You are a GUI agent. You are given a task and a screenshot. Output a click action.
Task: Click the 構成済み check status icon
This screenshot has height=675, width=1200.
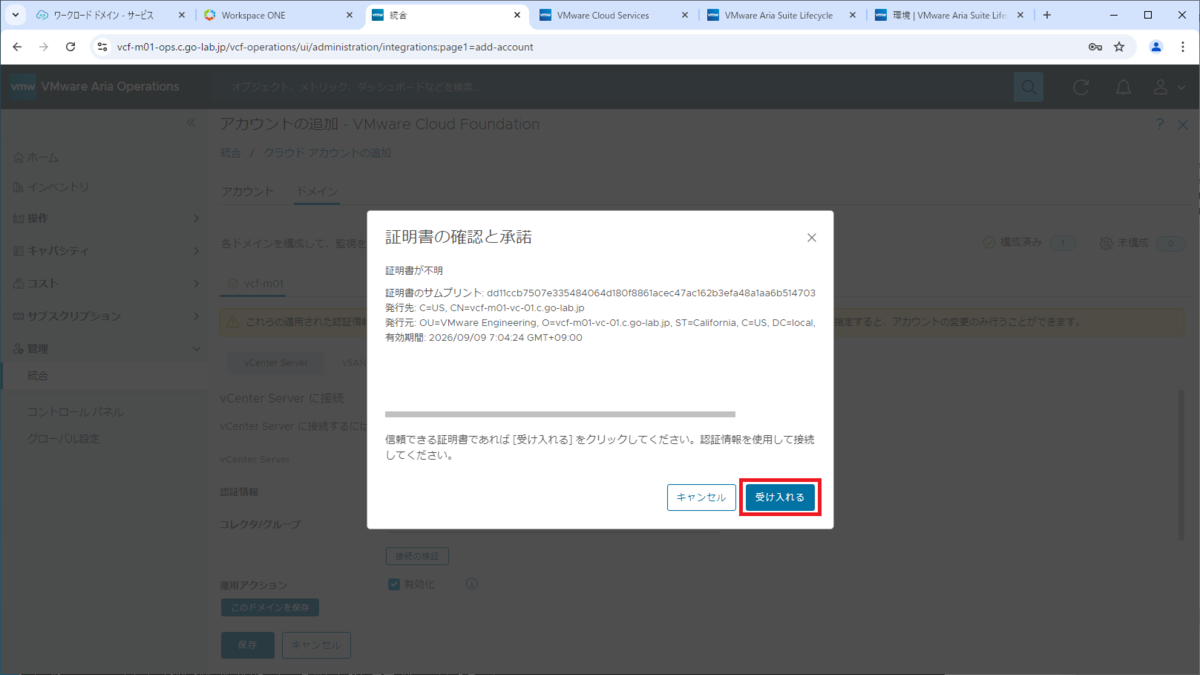[x=989, y=243]
